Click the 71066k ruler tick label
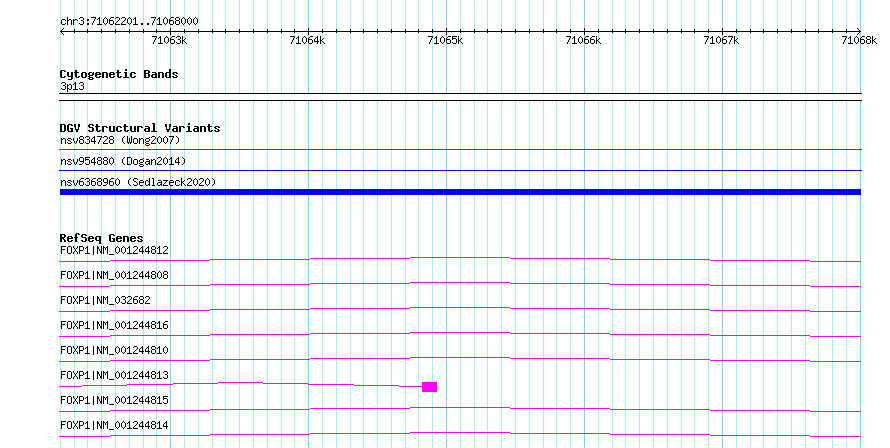The width and height of the screenshot is (890, 448). (583, 40)
